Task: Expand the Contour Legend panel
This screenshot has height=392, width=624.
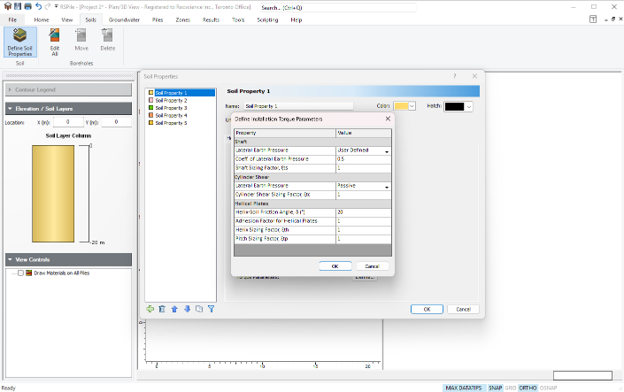Action: point(68,90)
